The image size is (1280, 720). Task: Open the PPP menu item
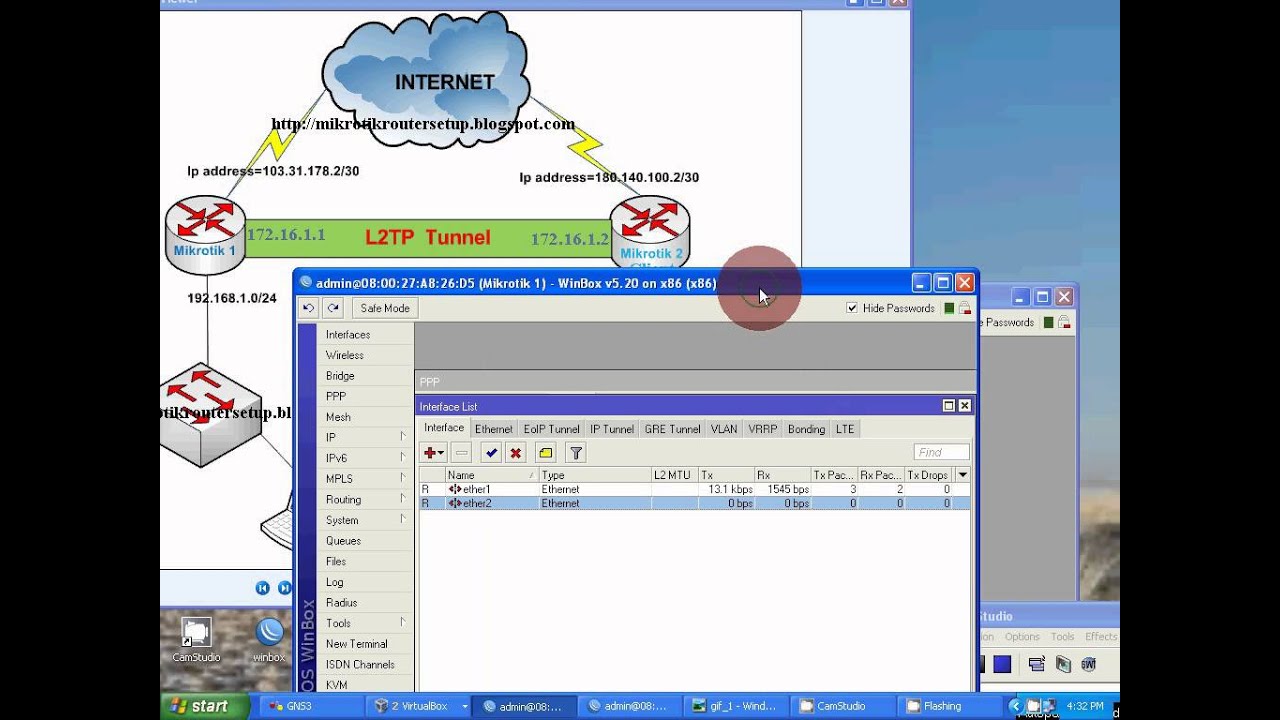click(x=365, y=396)
